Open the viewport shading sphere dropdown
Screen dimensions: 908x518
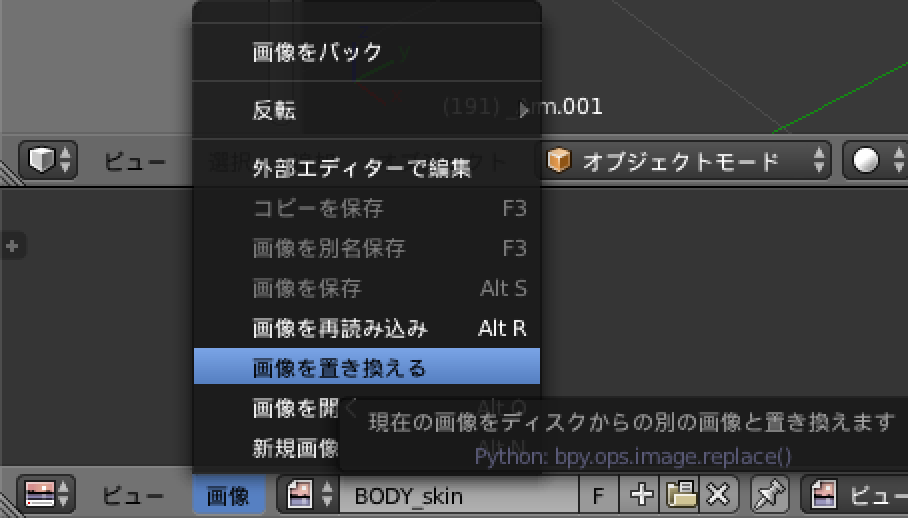(877, 161)
